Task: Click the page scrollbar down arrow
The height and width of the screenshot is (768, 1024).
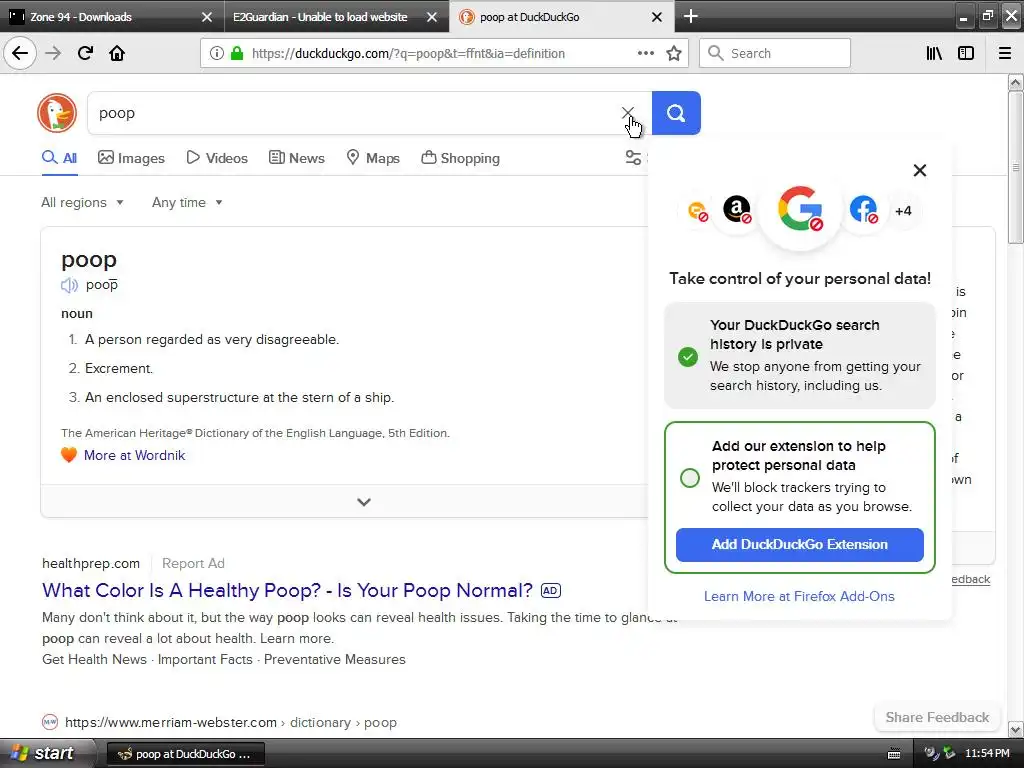Action: [x=1015, y=729]
